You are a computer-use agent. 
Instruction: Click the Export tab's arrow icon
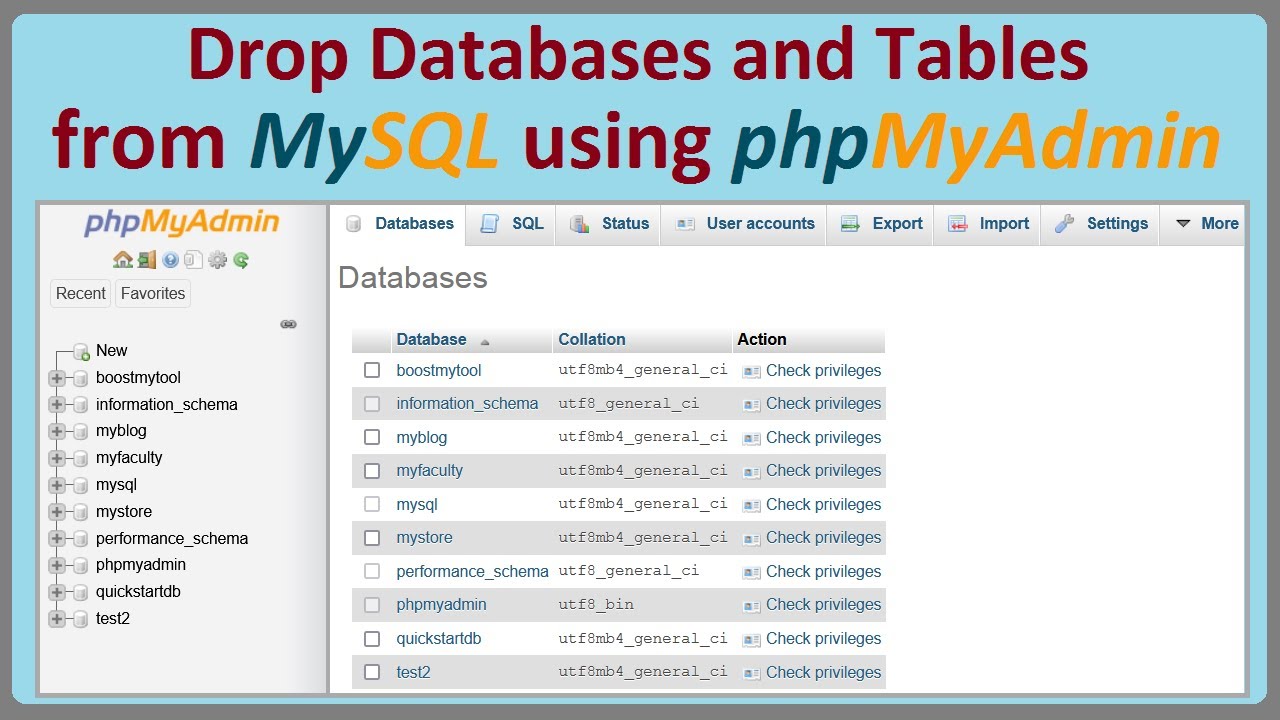point(851,224)
